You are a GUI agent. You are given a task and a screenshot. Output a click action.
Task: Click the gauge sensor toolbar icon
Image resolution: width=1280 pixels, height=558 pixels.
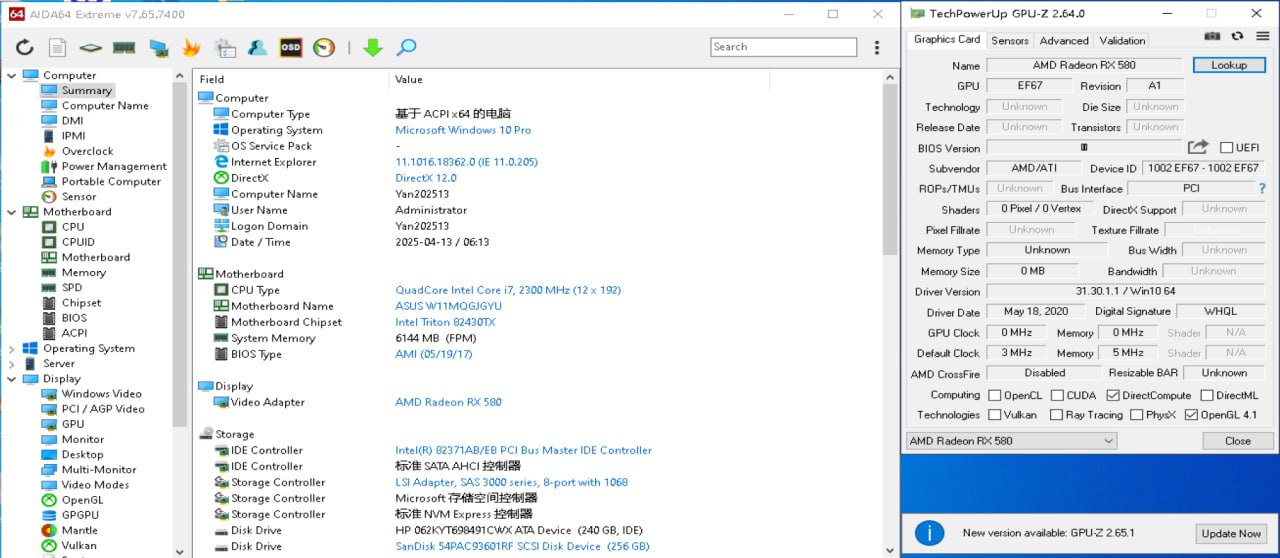[324, 47]
